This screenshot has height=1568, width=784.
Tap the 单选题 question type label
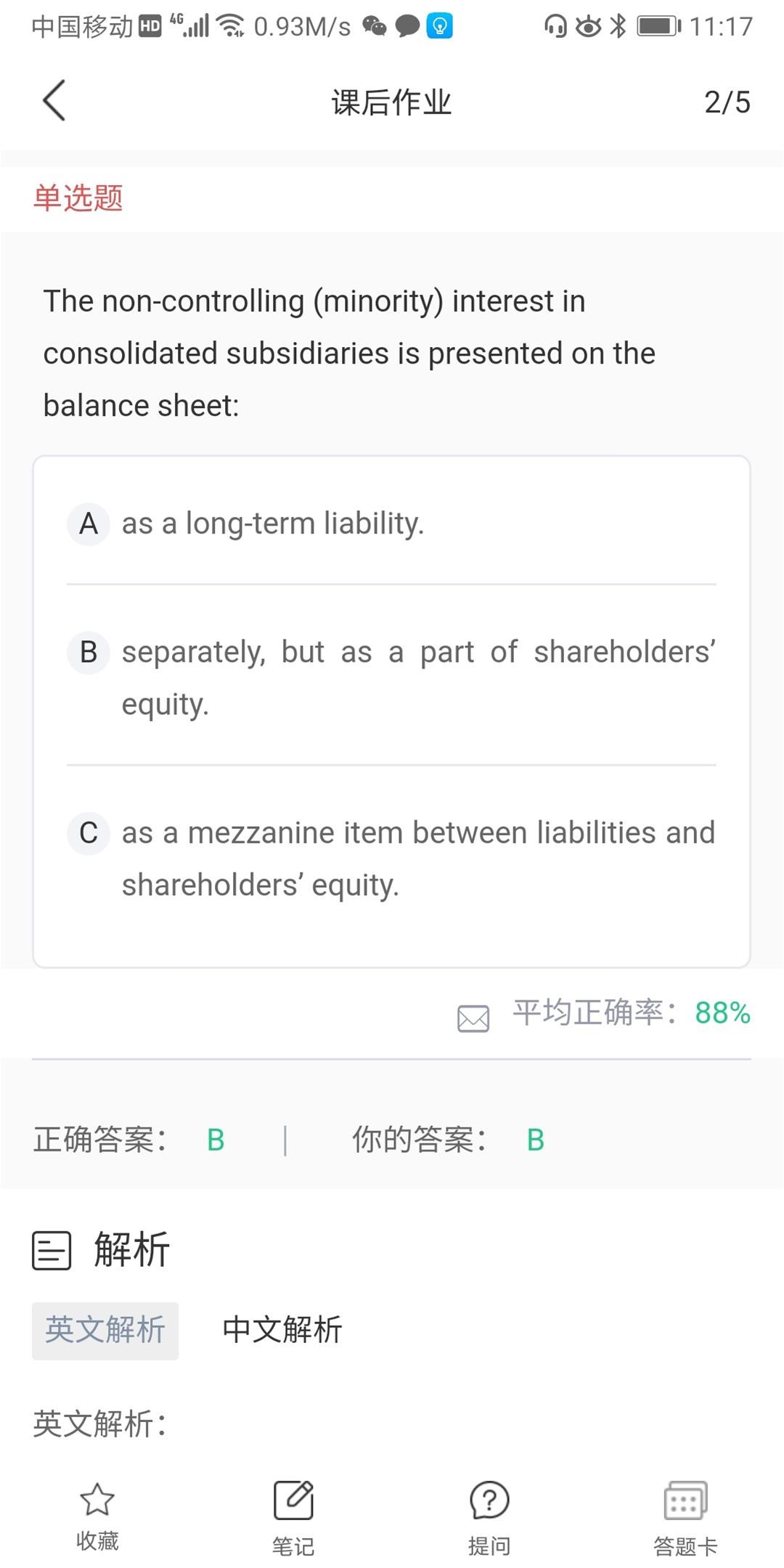pyautogui.click(x=78, y=198)
